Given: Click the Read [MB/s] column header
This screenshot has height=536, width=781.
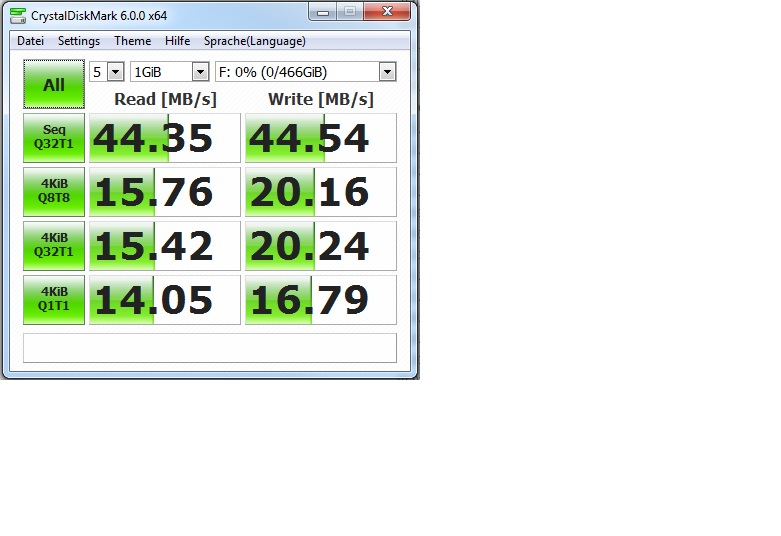Looking at the screenshot, I should [165, 99].
